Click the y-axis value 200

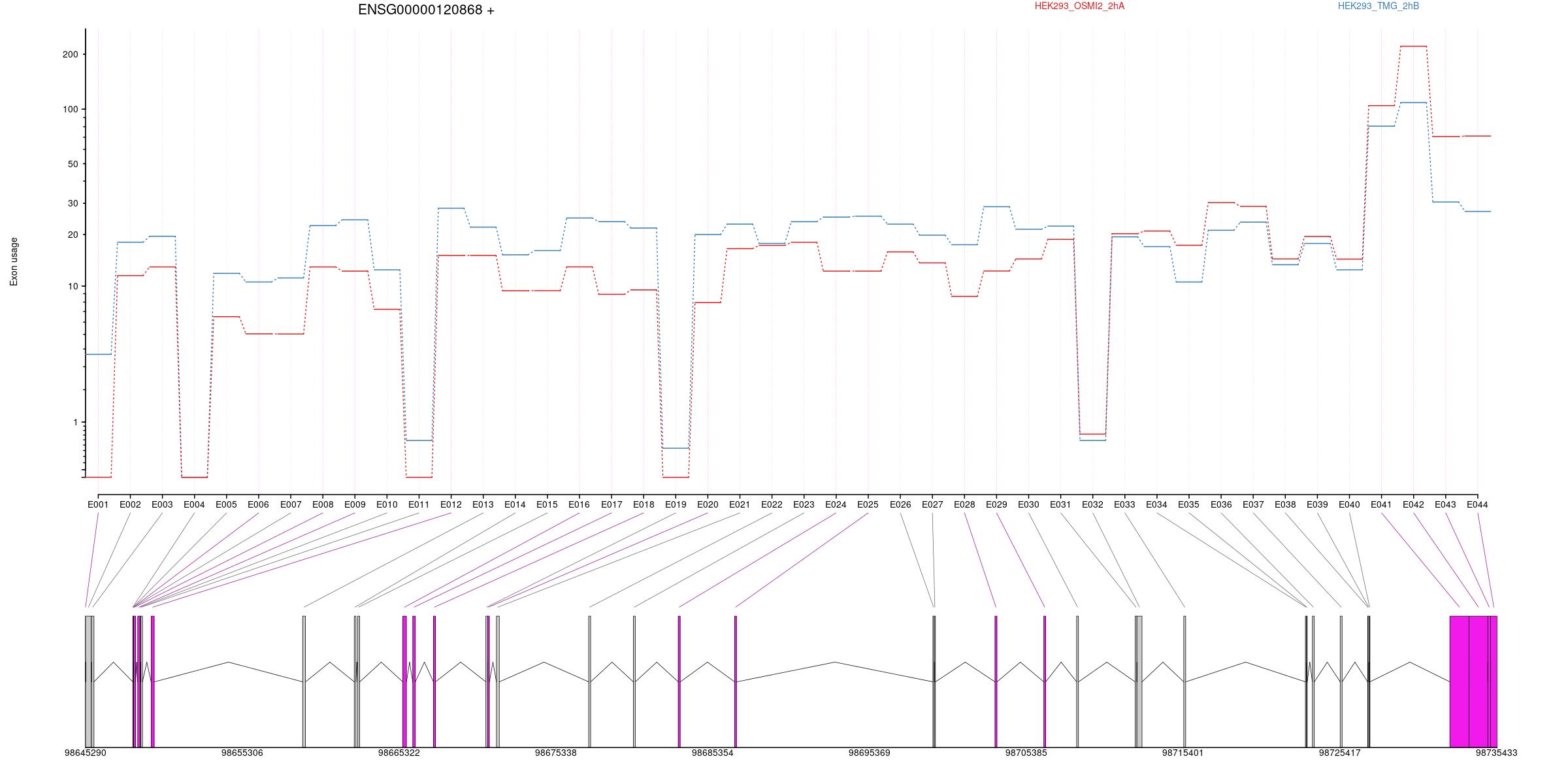[70, 54]
